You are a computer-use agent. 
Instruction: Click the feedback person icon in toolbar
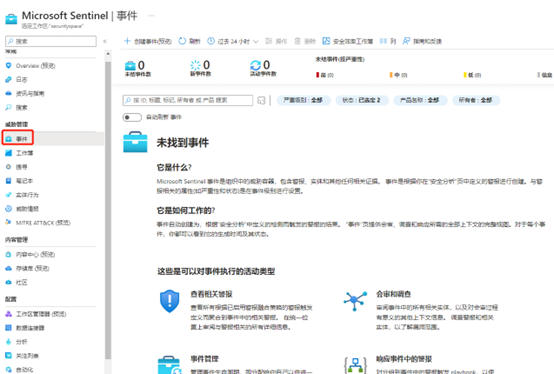406,41
